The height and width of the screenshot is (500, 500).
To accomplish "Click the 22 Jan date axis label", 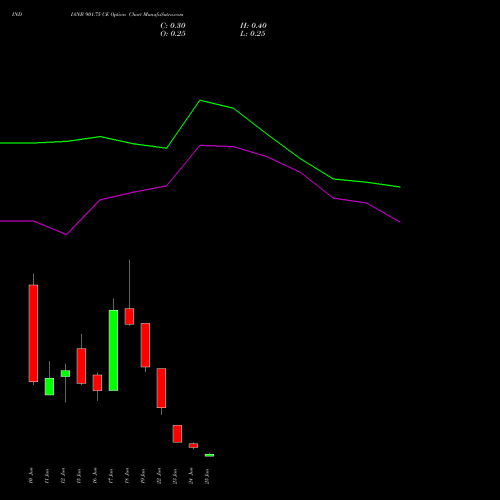I will click(159, 476).
